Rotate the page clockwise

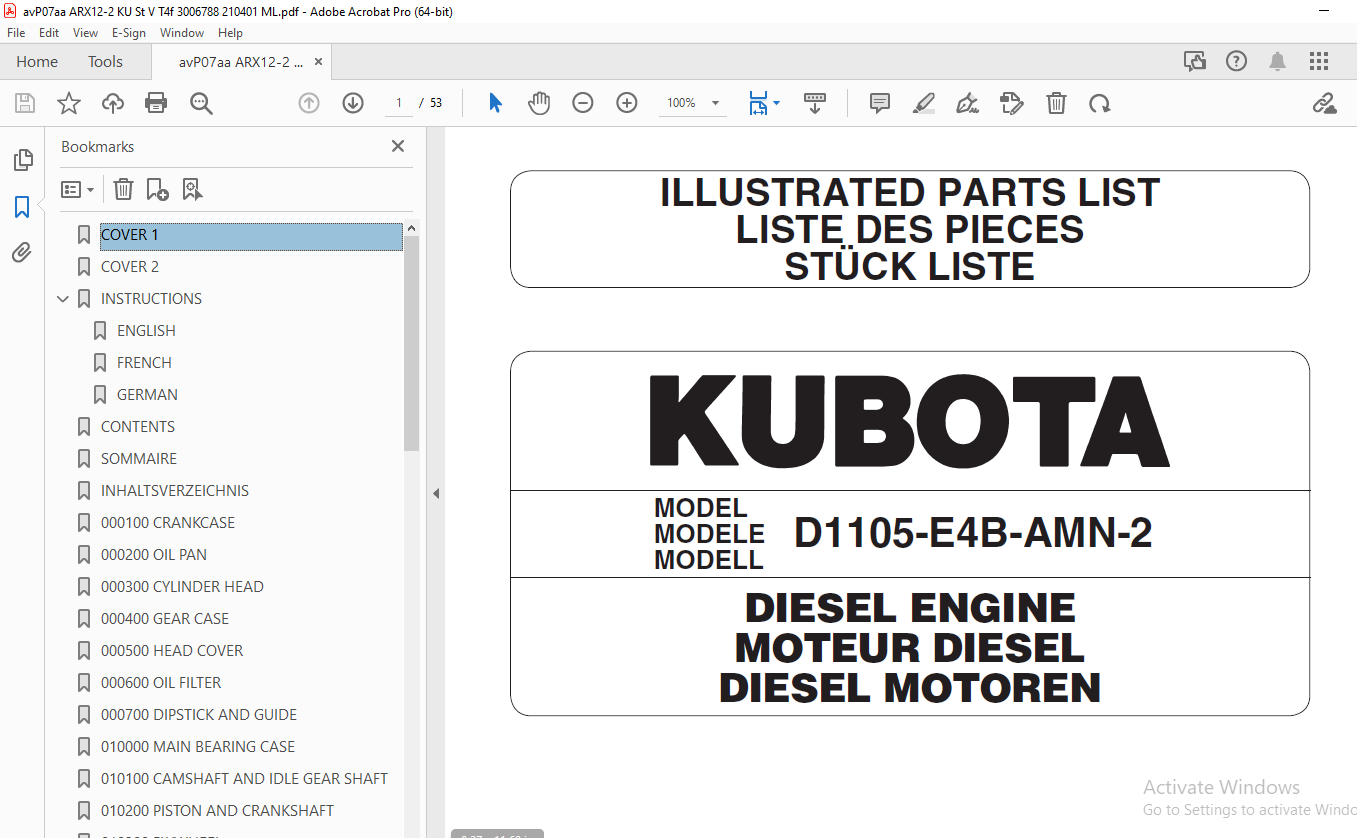click(1100, 103)
